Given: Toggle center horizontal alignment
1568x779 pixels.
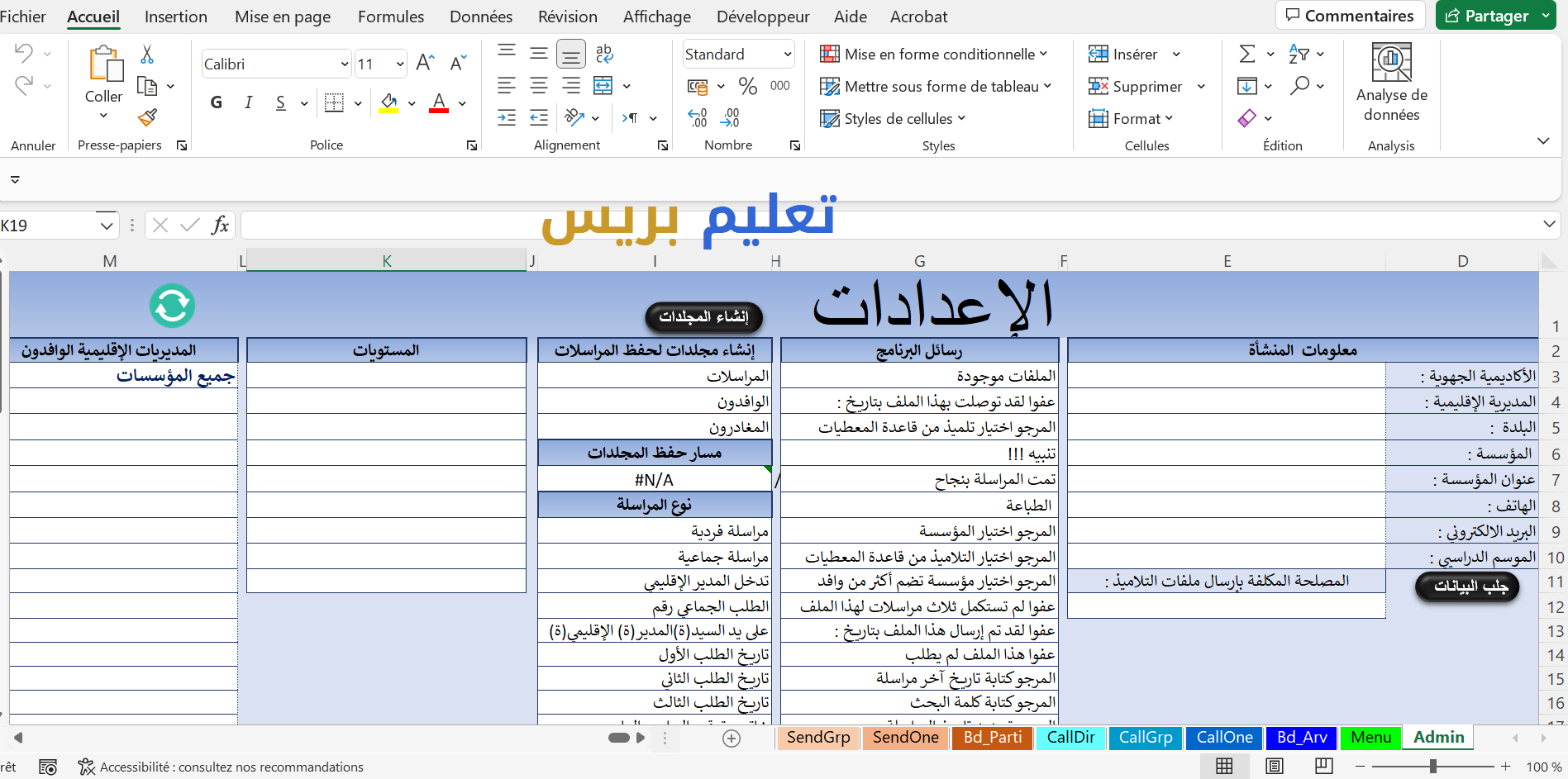Looking at the screenshot, I should point(539,85).
